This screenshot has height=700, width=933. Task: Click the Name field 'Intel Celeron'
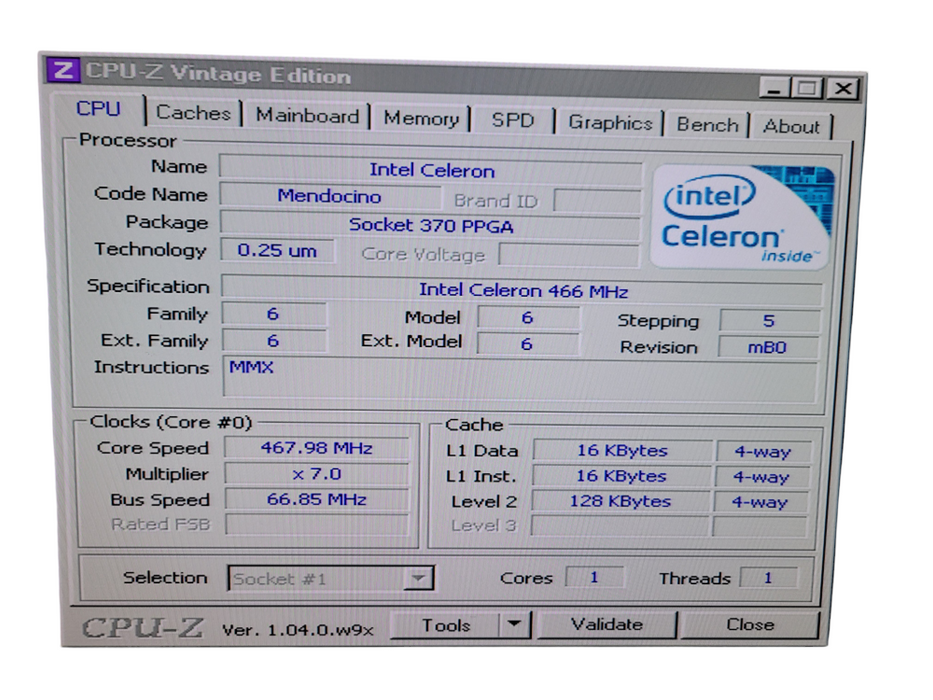431,170
